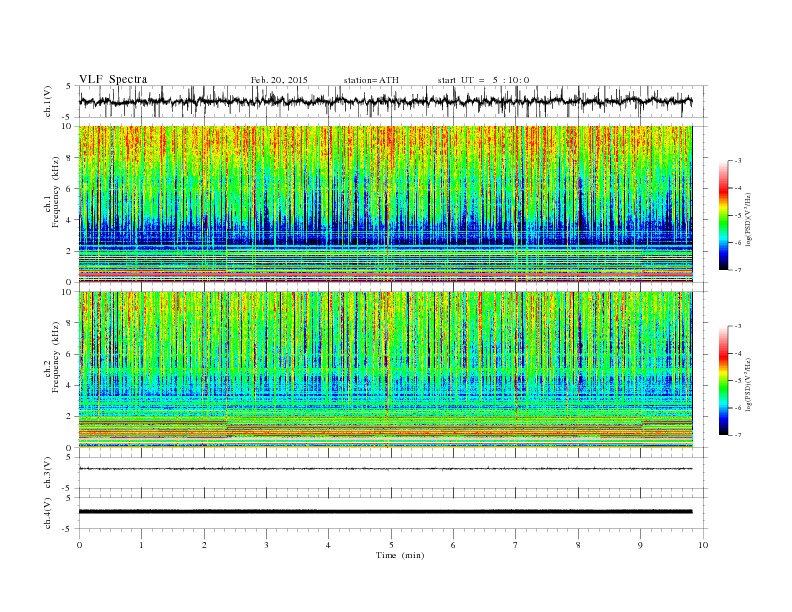792x612 pixels.
Task: Click time axis tick label "5"
Action: point(391,545)
